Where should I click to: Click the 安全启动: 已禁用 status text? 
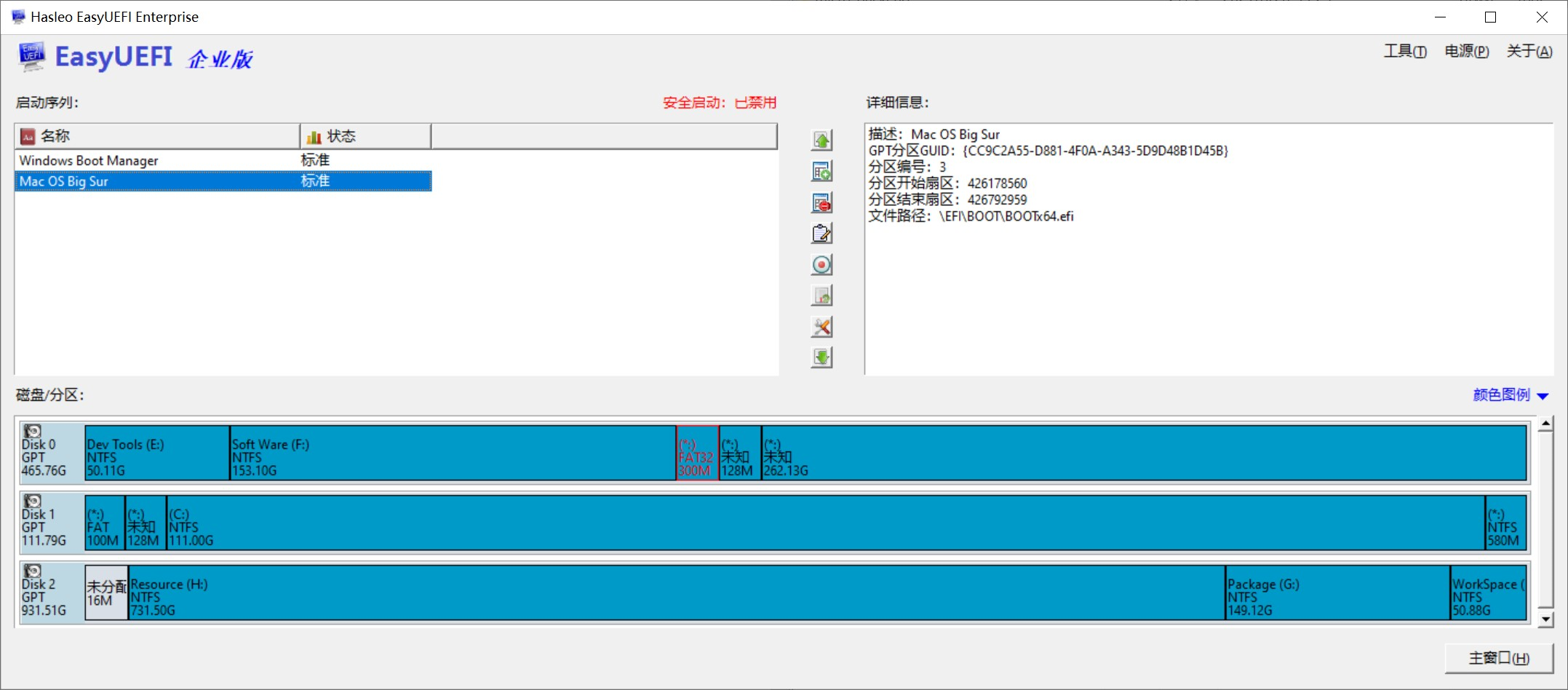click(x=720, y=103)
